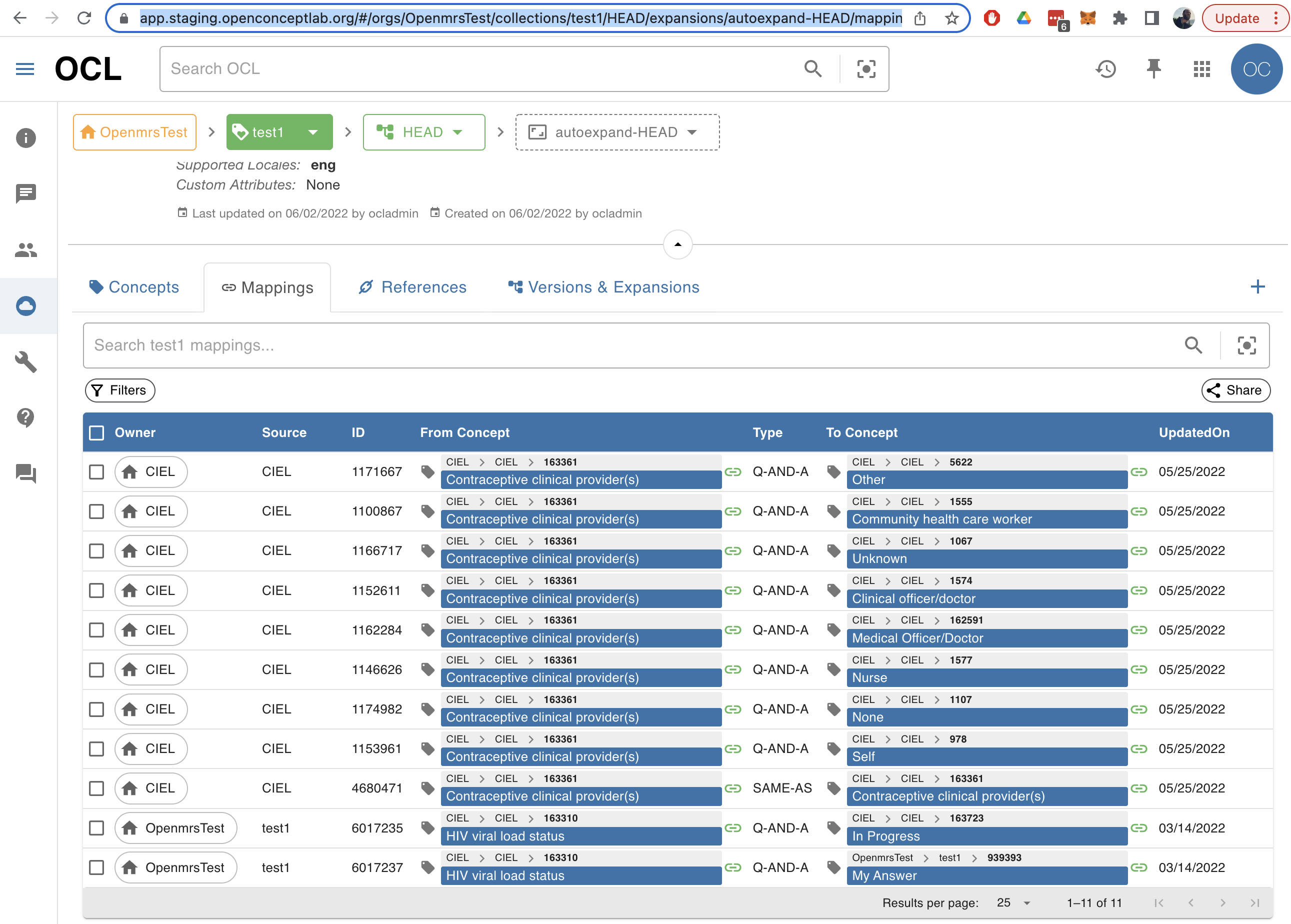Viewport: 1291px width, 924px height.
Task: Open the results per page dropdown
Action: click(1012, 903)
